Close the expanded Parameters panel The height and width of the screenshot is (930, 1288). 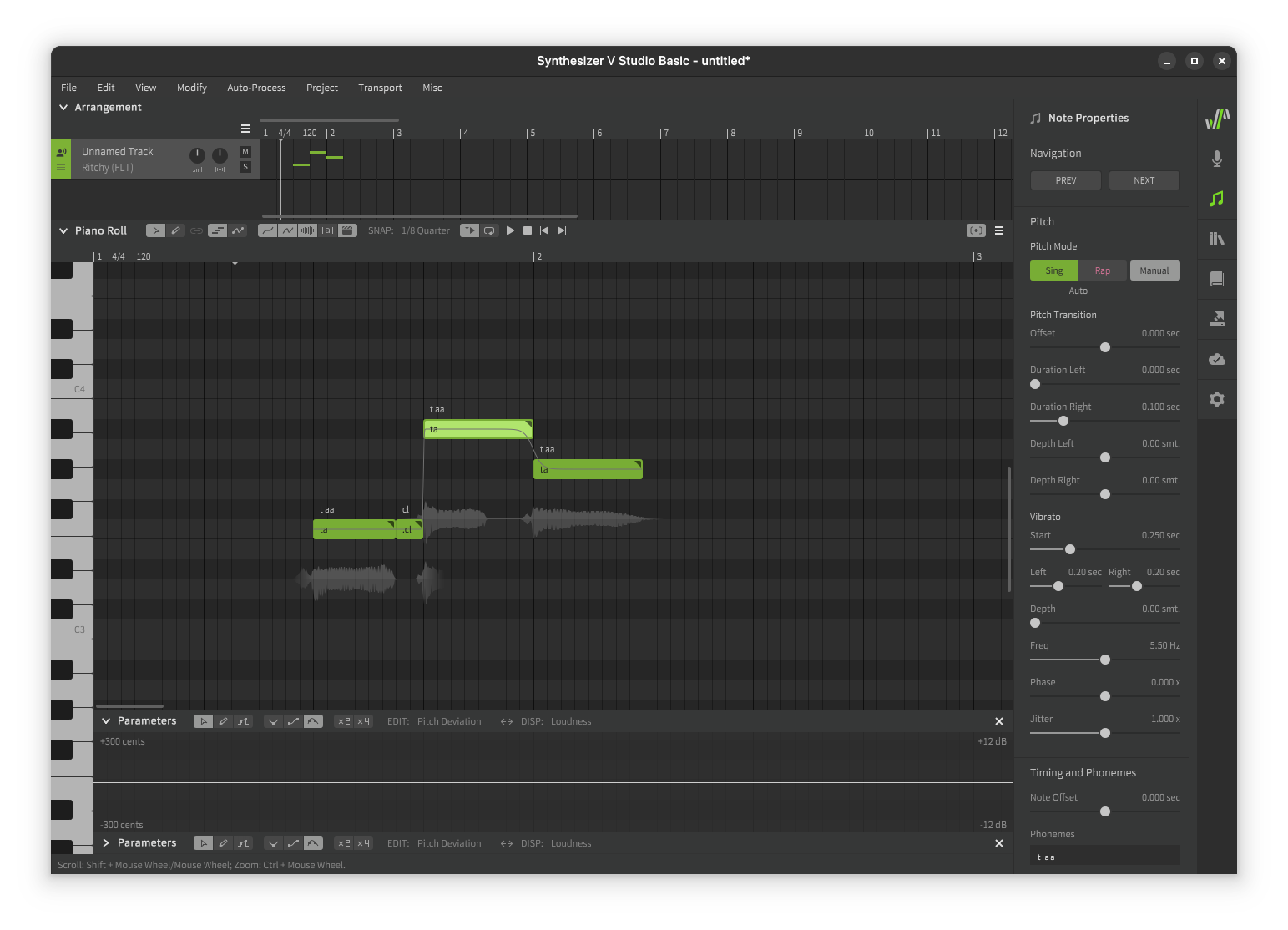tap(999, 721)
